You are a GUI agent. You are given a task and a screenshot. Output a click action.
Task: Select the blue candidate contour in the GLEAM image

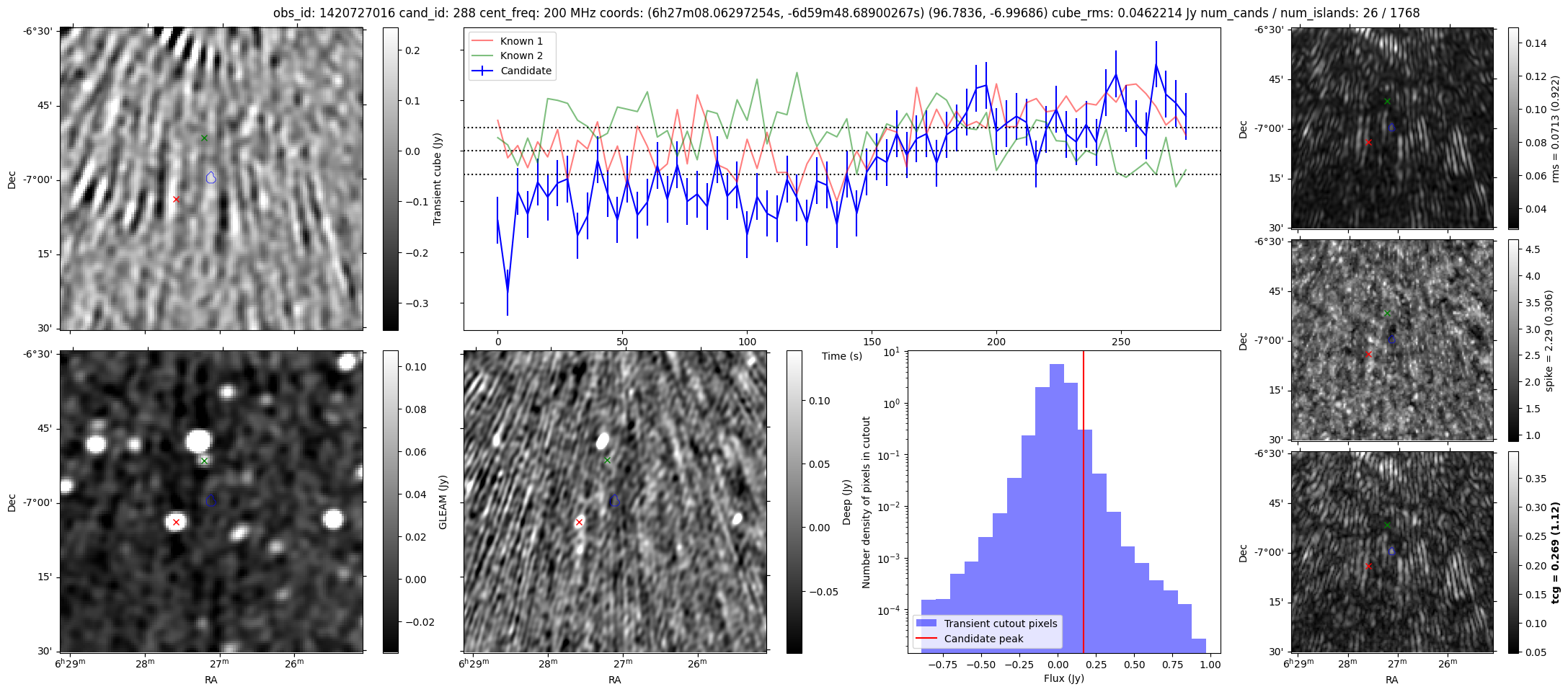(x=211, y=500)
